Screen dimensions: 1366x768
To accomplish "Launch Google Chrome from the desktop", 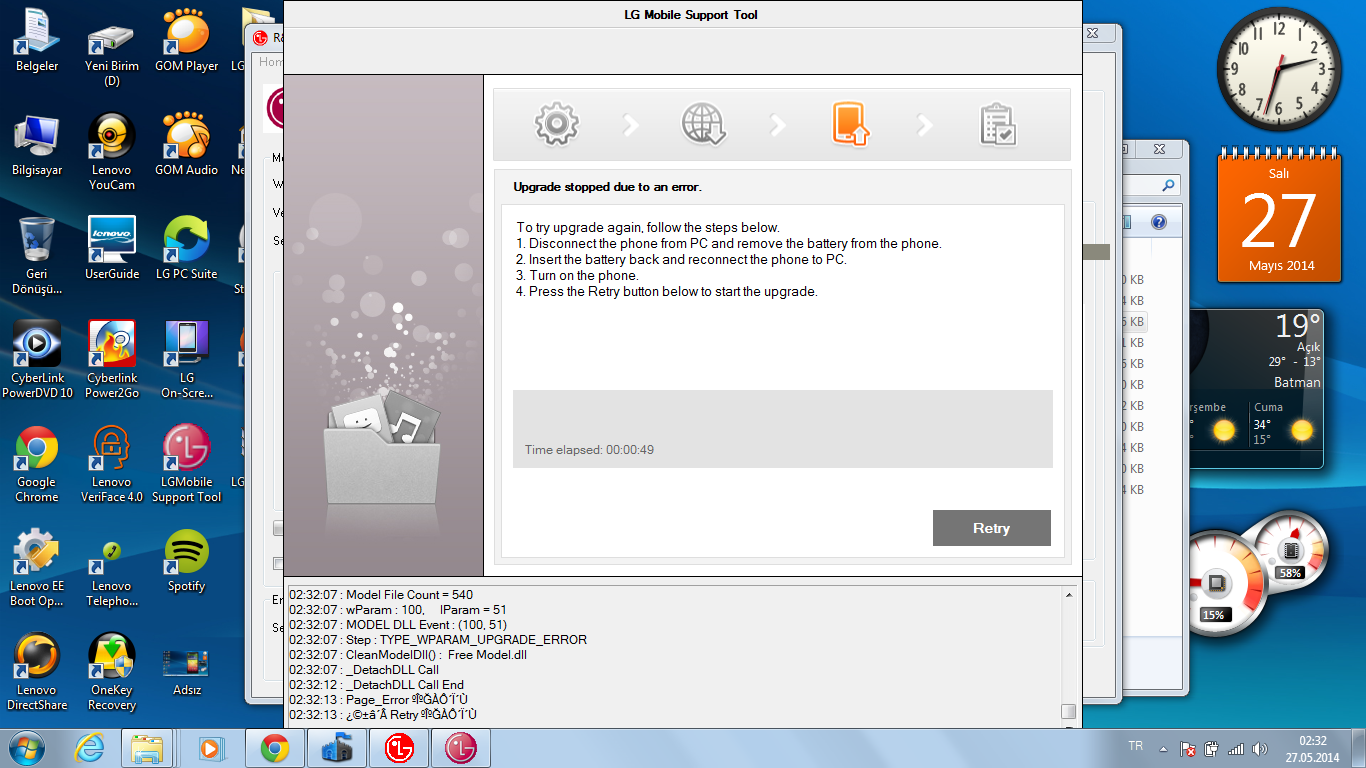I will pyautogui.click(x=37, y=464).
